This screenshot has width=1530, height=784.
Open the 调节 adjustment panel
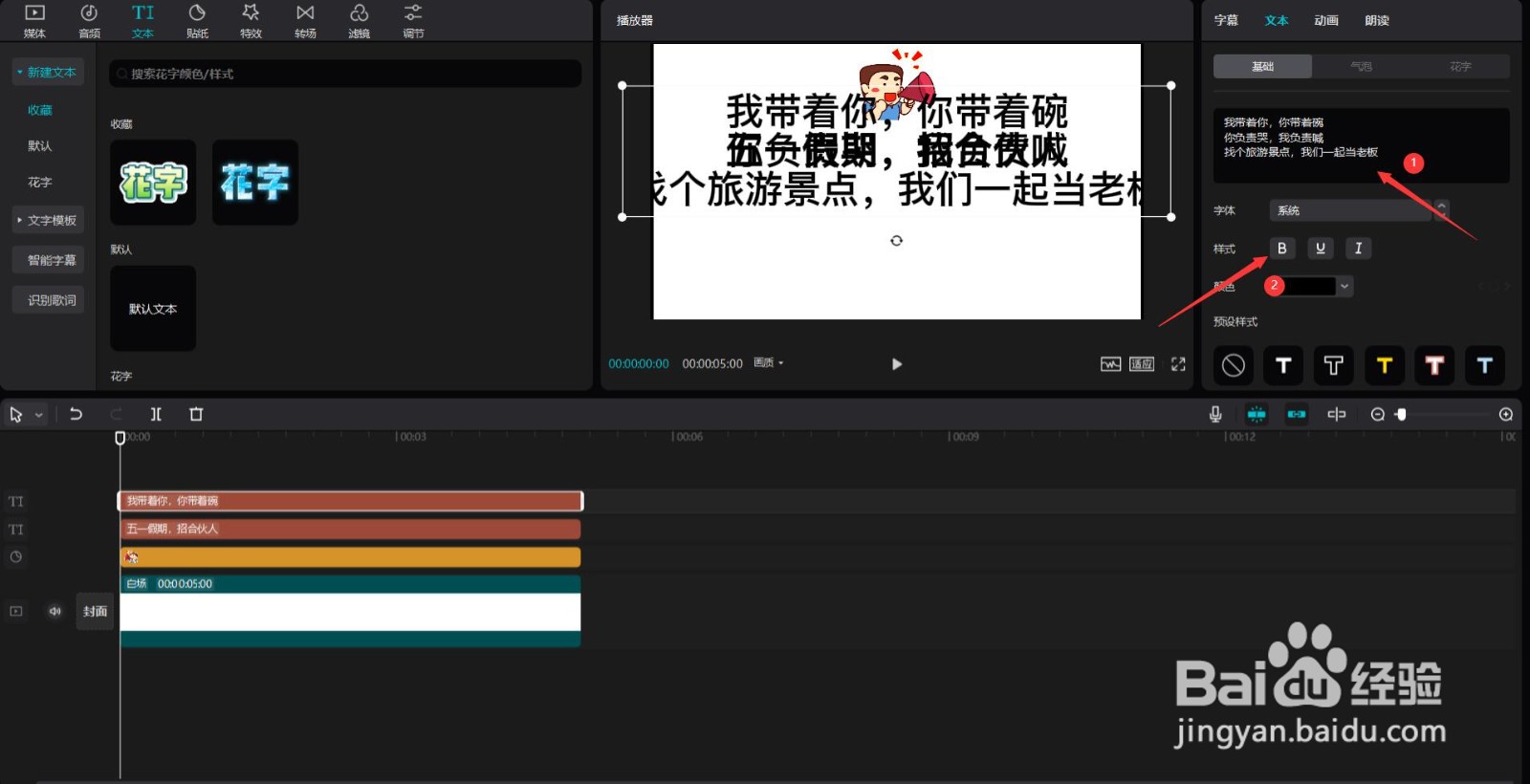click(x=413, y=20)
